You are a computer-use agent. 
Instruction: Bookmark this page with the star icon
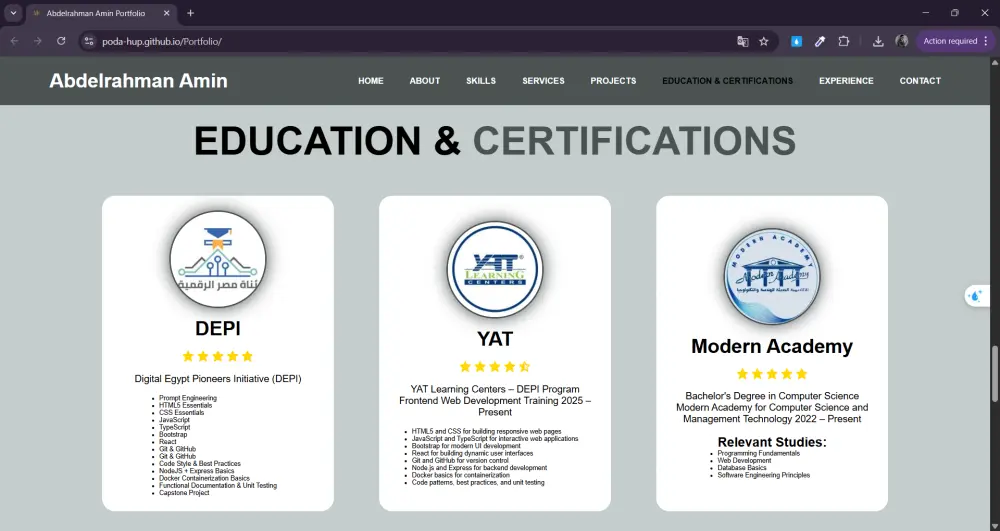(763, 41)
